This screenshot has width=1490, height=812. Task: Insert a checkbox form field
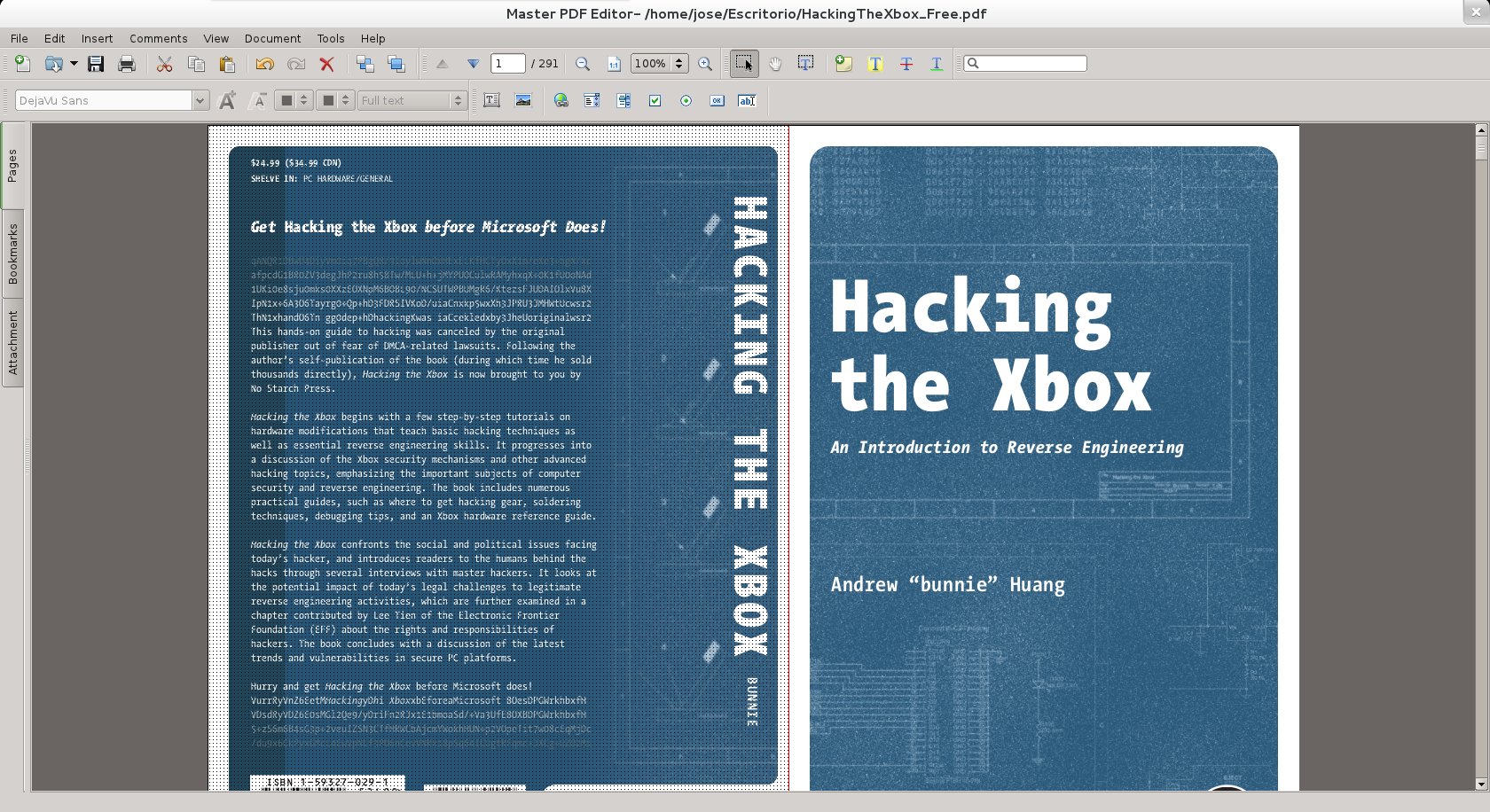click(x=655, y=100)
